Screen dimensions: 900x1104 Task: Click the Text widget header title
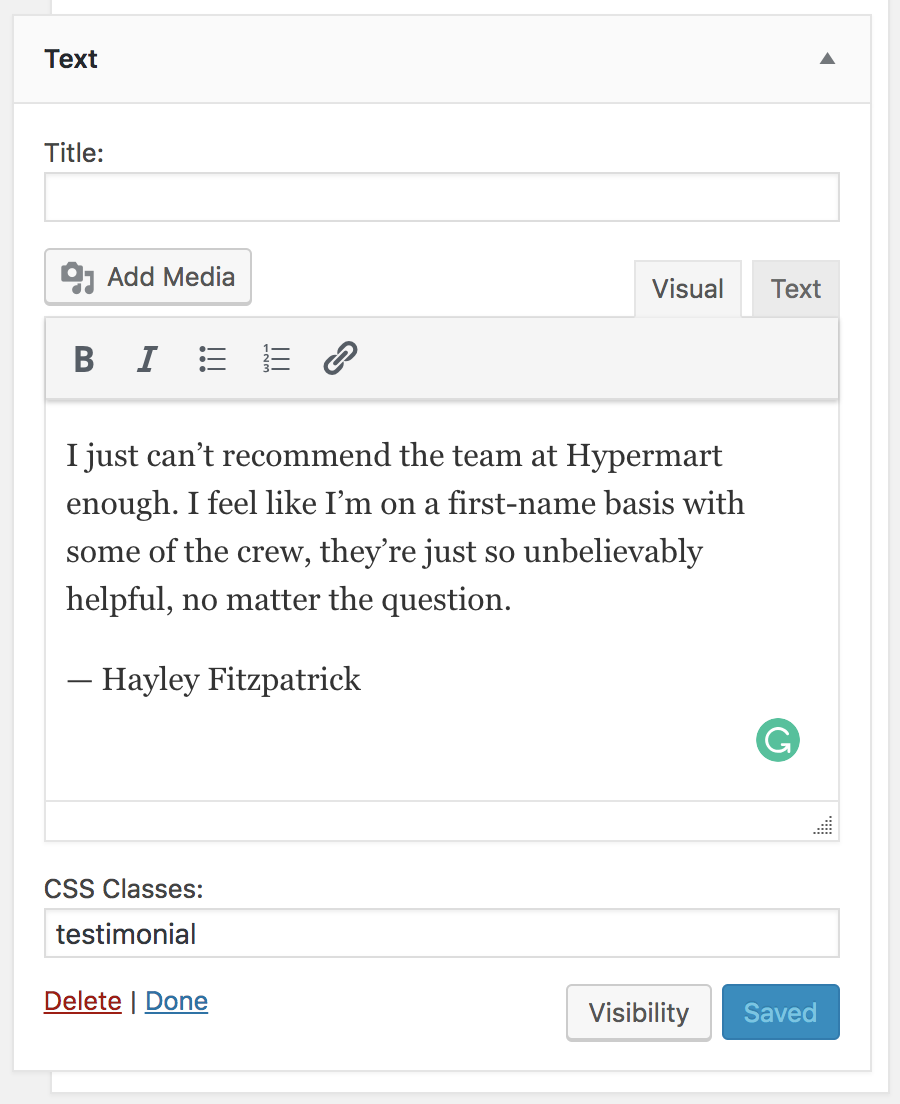tap(70, 59)
